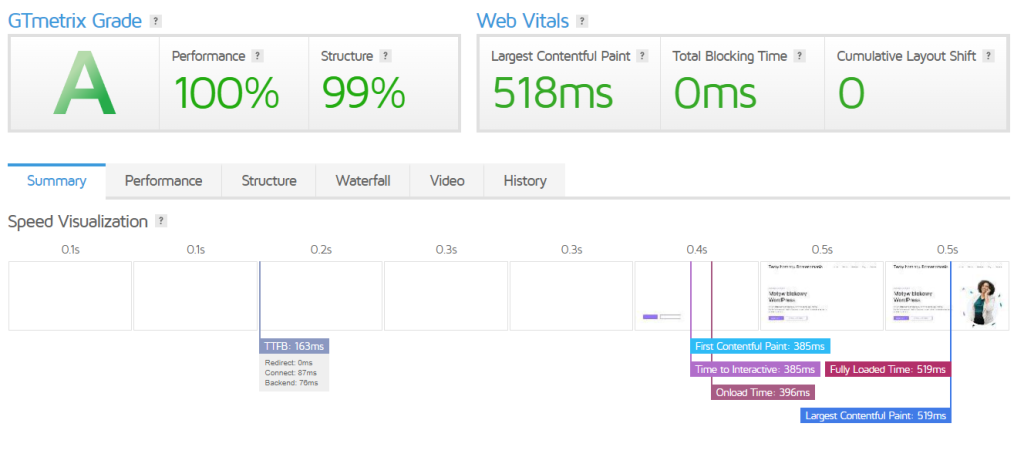Click the first blank filmstrip frame
The height and width of the screenshot is (467, 1024).
coord(70,296)
